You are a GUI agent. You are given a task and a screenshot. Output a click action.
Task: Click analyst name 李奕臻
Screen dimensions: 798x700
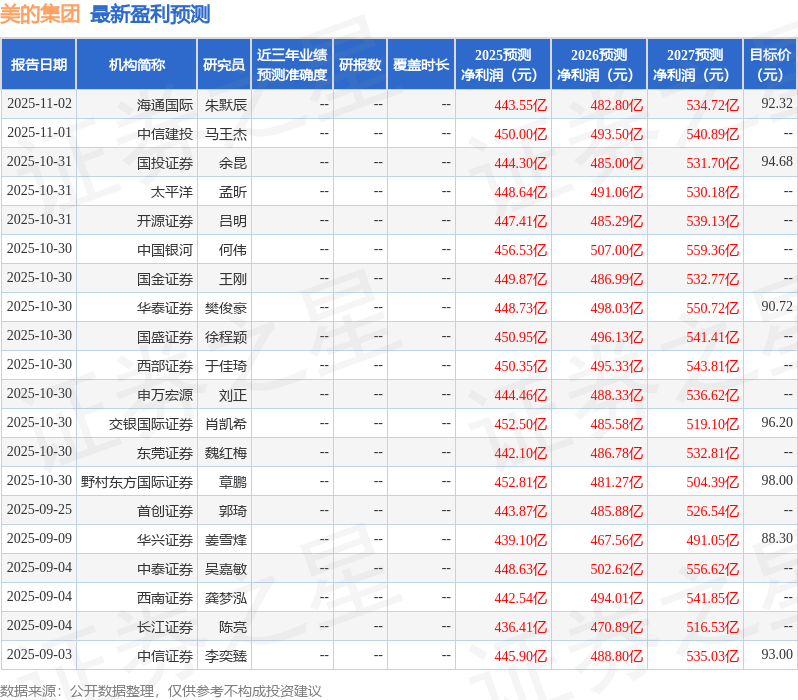click(x=226, y=656)
